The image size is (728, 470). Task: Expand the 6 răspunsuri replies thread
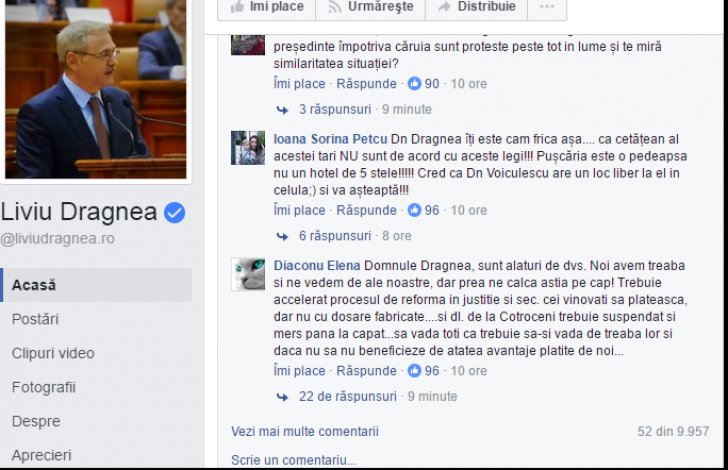coord(335,236)
